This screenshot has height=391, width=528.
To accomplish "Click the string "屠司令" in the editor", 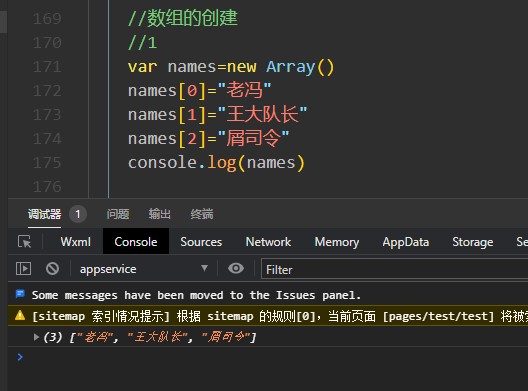I will 253,138.
